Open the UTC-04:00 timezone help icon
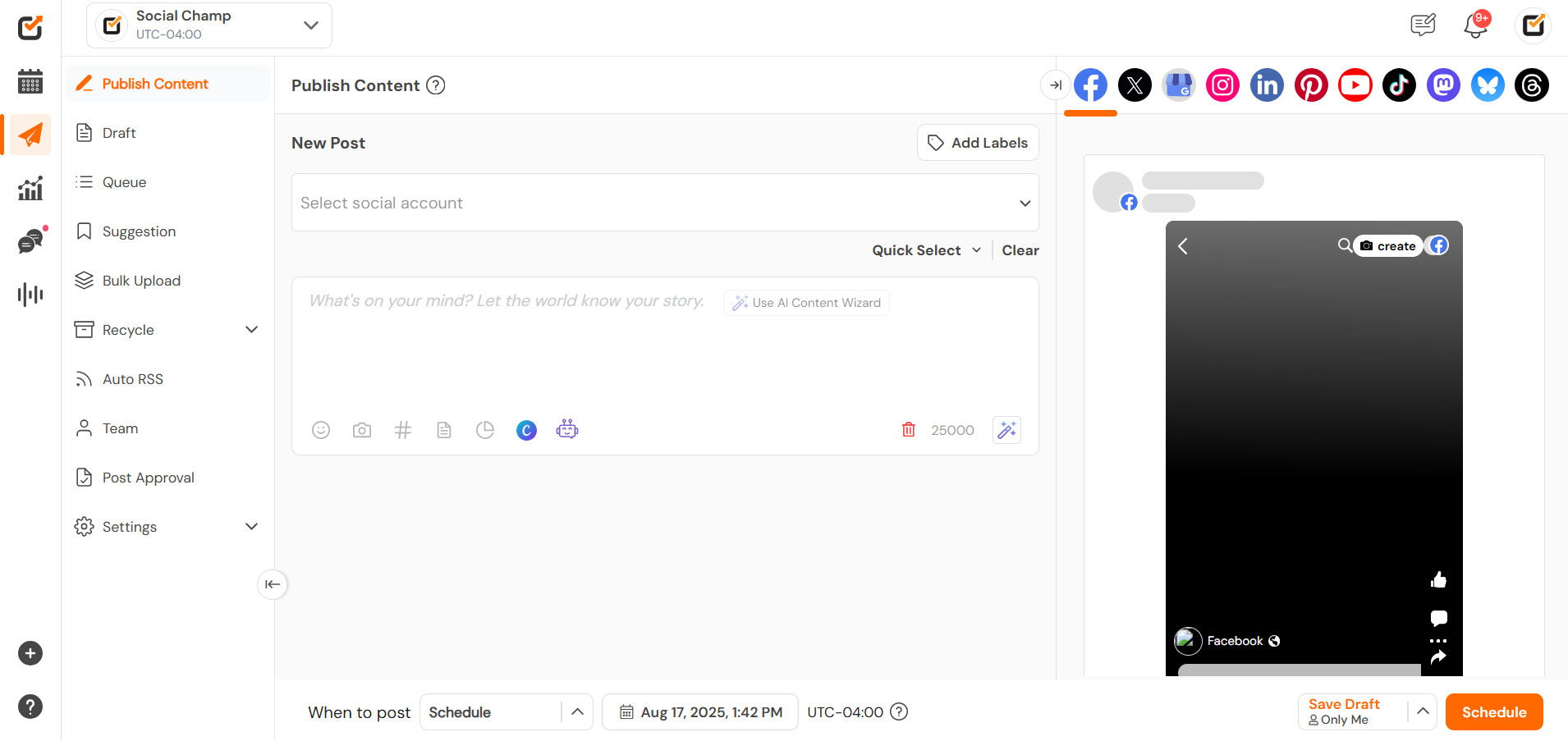 [x=900, y=711]
